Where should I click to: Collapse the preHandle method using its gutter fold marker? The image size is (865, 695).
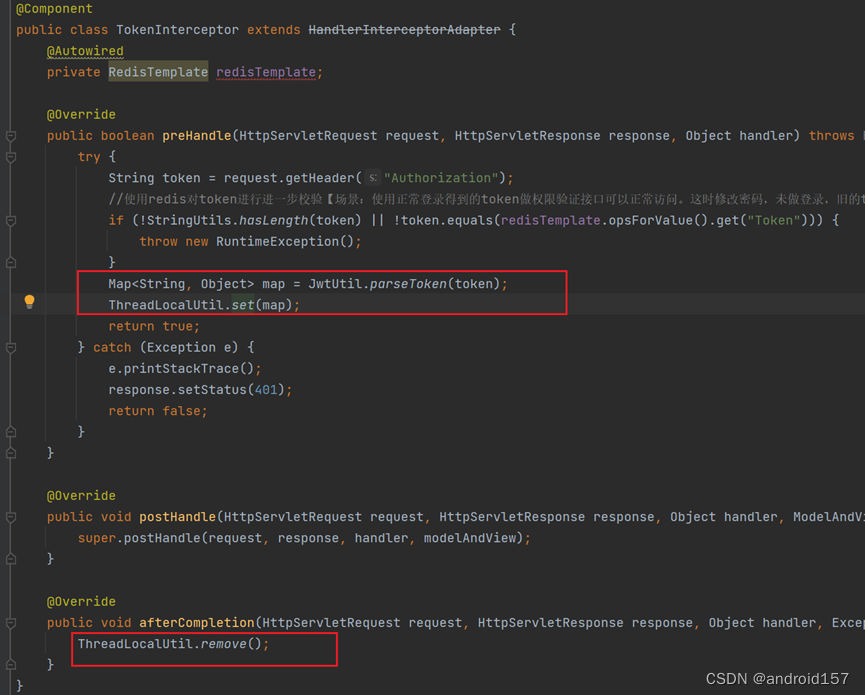click(x=10, y=136)
